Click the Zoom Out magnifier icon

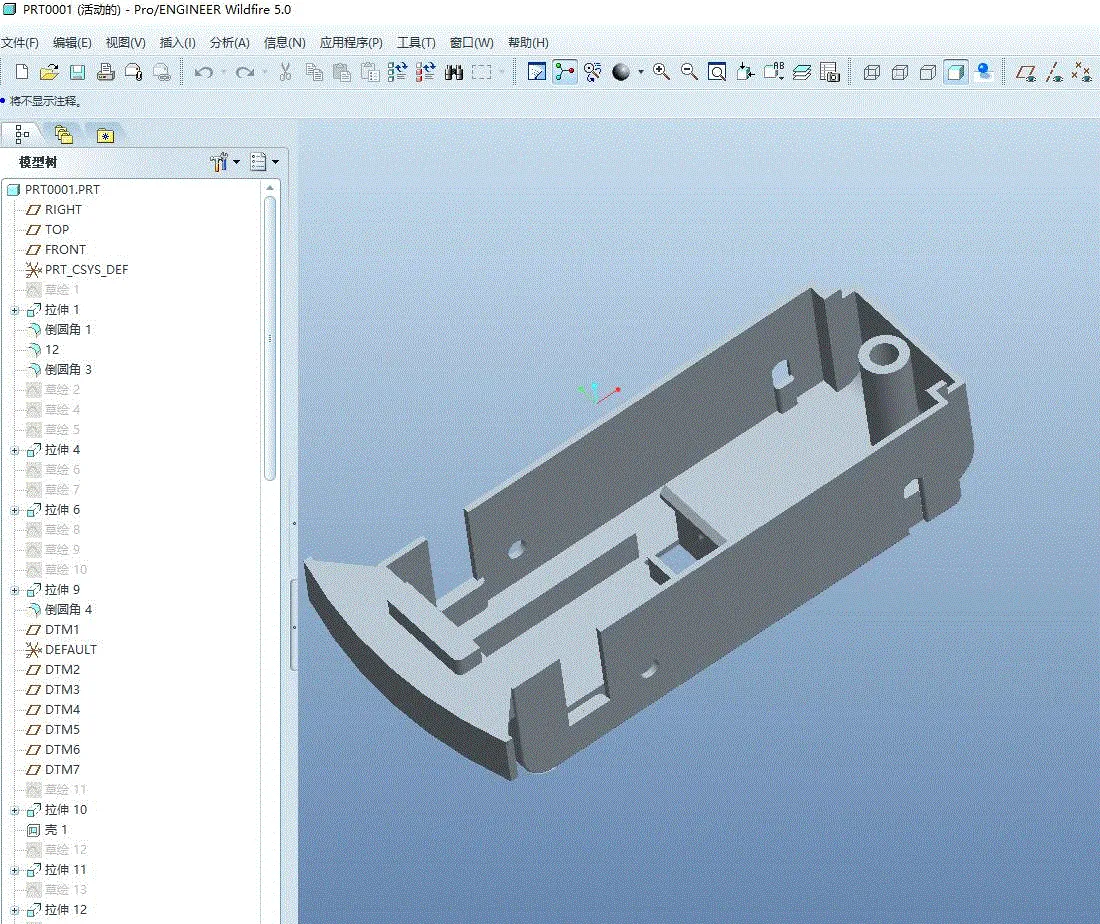689,72
